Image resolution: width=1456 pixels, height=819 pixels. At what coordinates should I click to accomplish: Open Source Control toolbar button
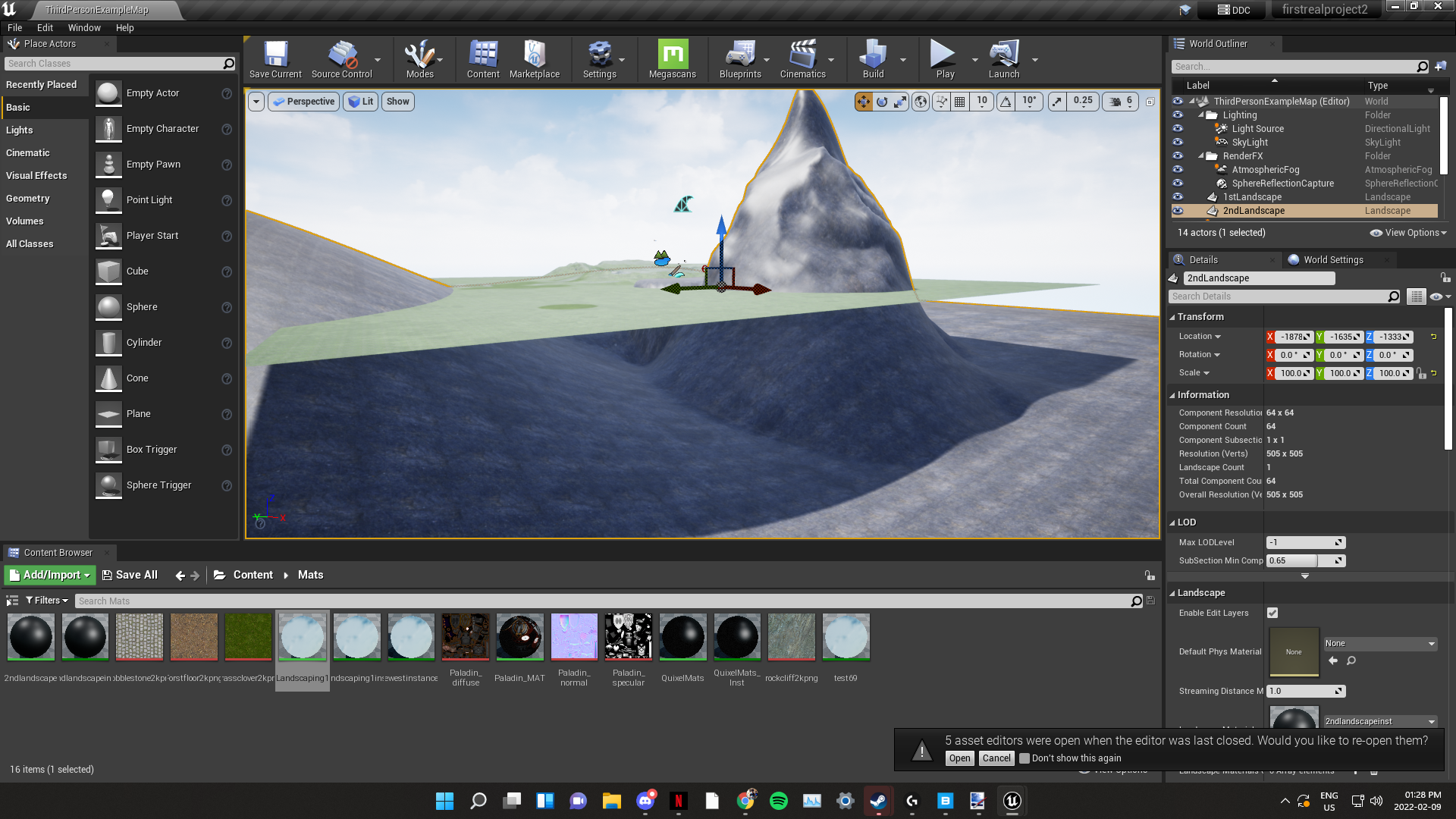pyautogui.click(x=342, y=59)
